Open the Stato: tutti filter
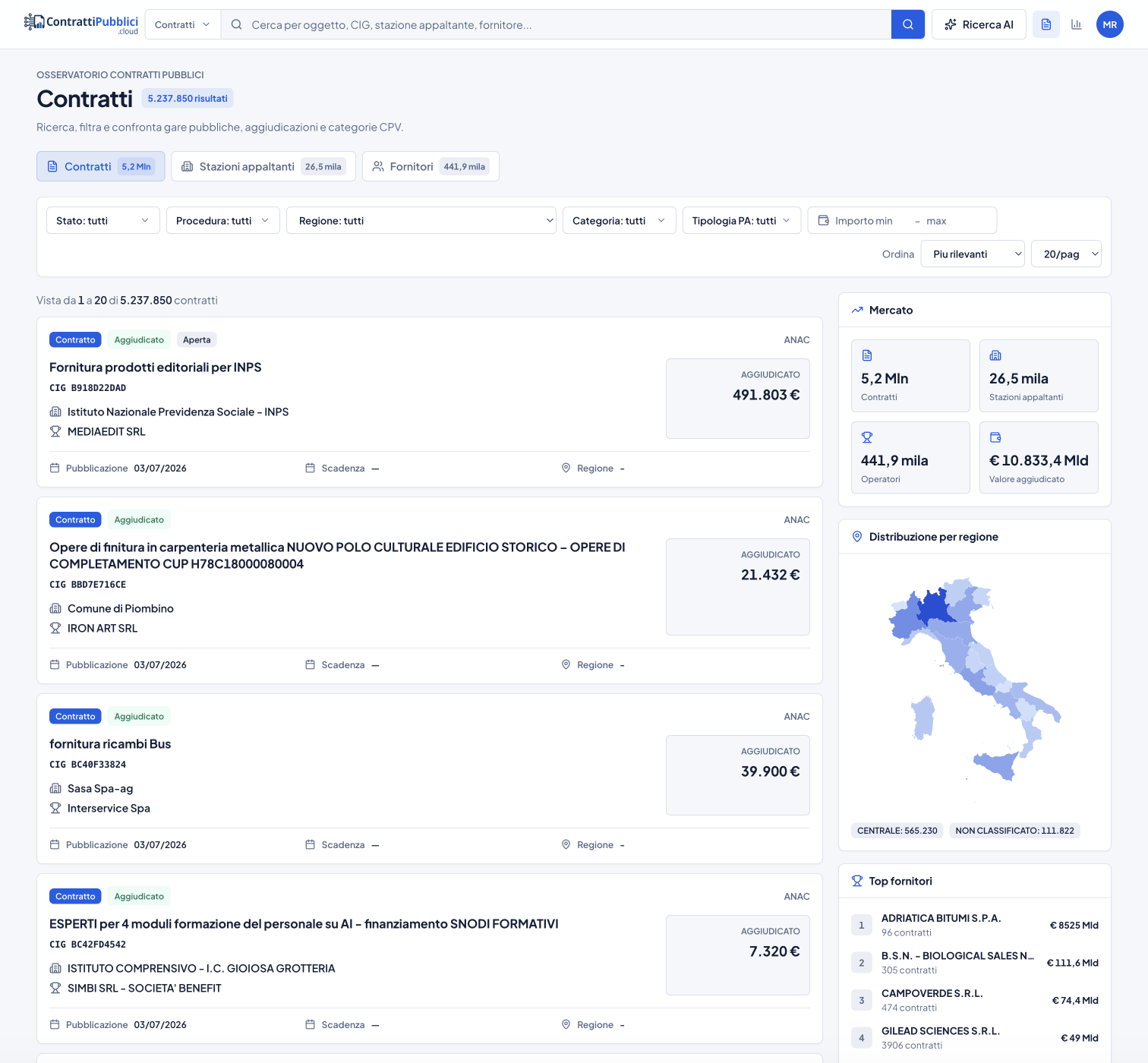The image size is (1148, 1063). [x=103, y=220]
